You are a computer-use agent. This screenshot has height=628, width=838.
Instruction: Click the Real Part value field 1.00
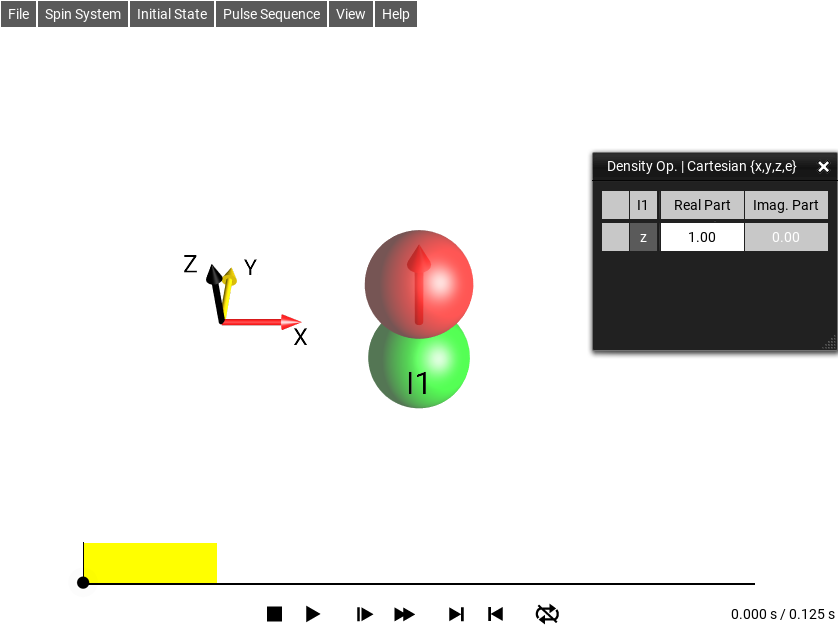pyautogui.click(x=702, y=237)
